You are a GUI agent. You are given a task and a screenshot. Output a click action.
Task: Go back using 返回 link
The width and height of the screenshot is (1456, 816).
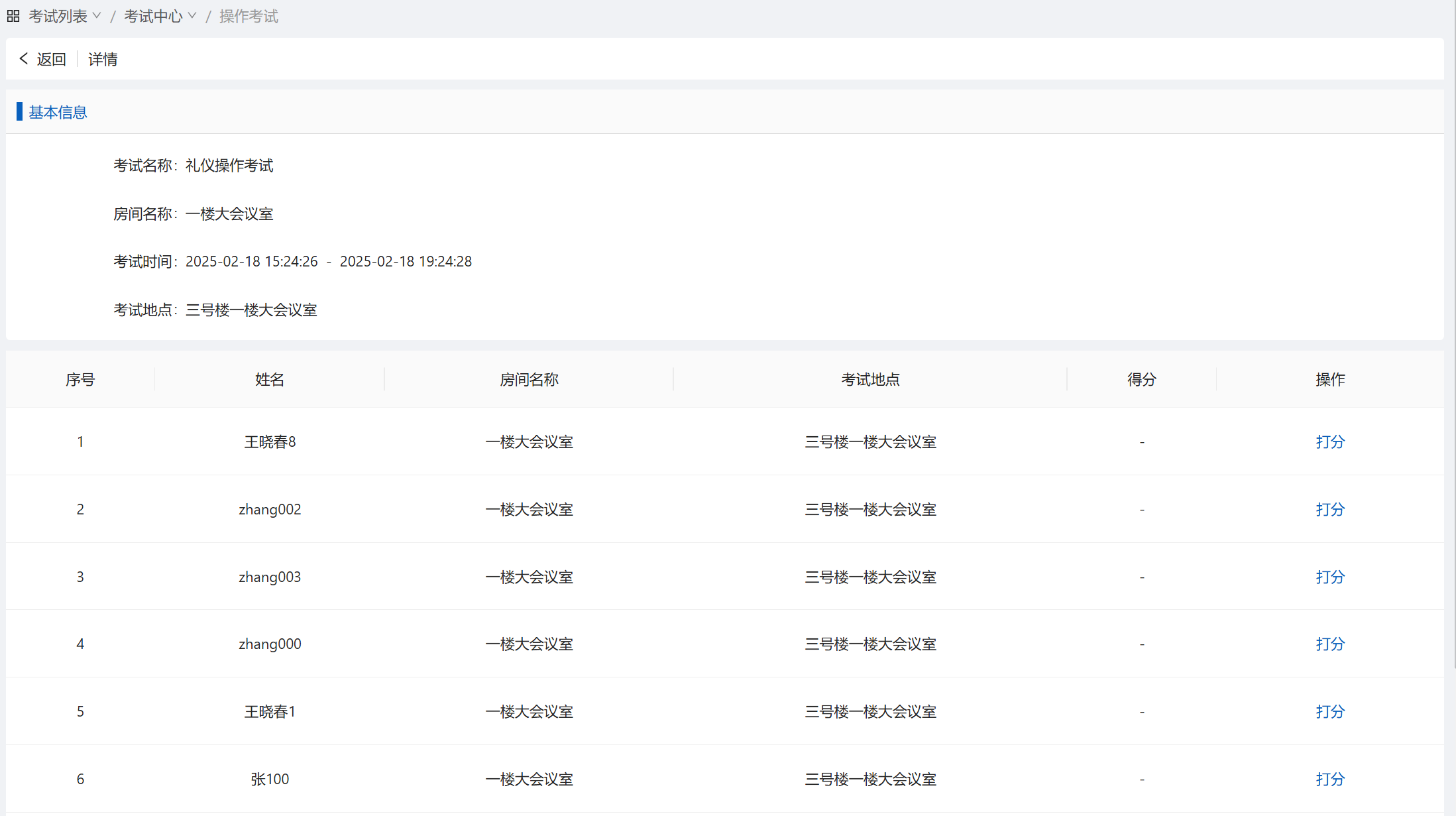[x=51, y=59]
